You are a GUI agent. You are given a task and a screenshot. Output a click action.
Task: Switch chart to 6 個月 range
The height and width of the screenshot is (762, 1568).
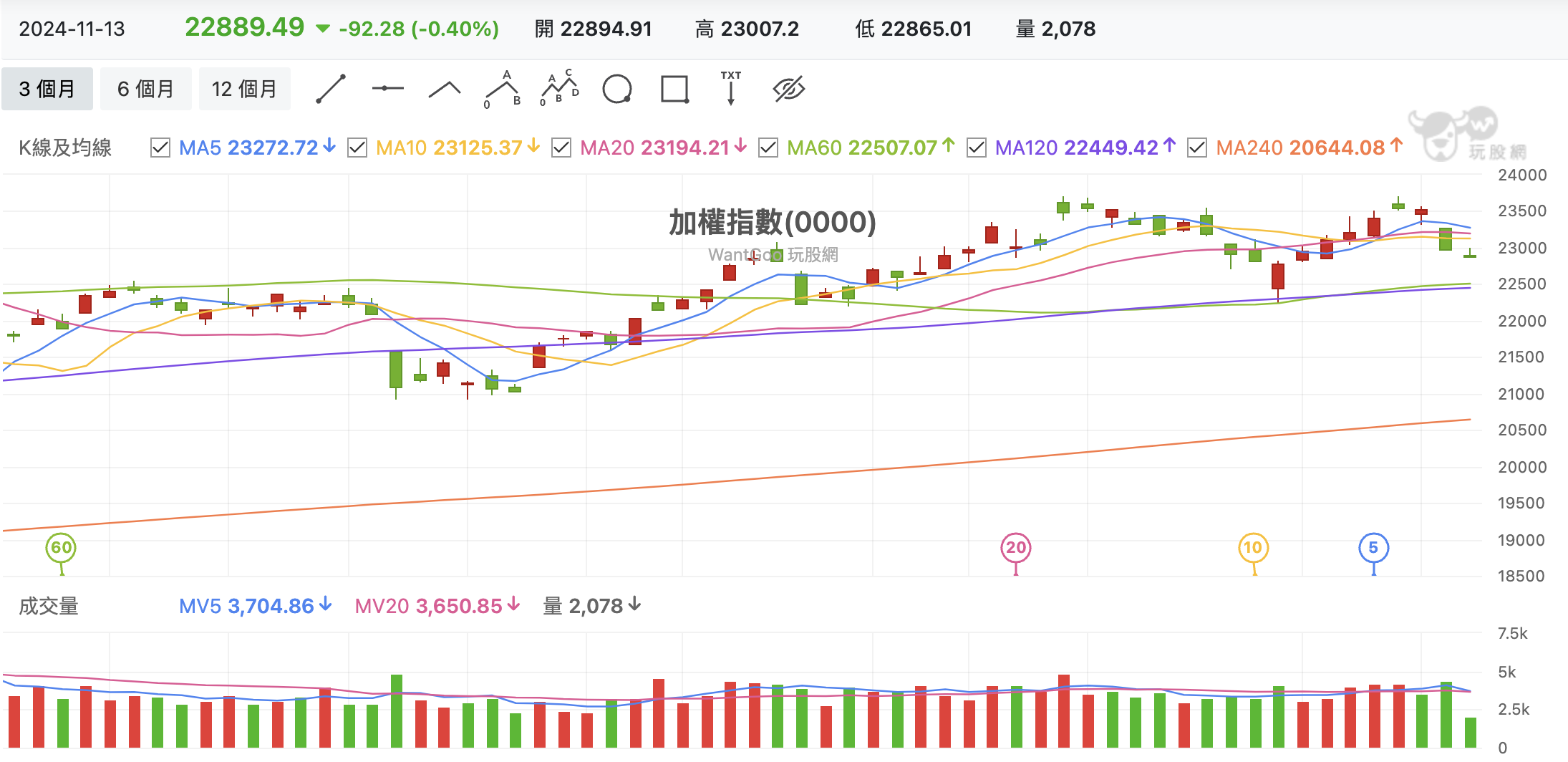[146, 89]
